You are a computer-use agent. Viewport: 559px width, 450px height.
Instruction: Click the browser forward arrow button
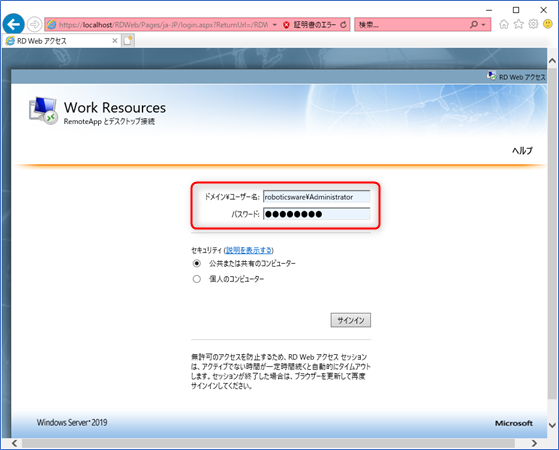[34, 24]
